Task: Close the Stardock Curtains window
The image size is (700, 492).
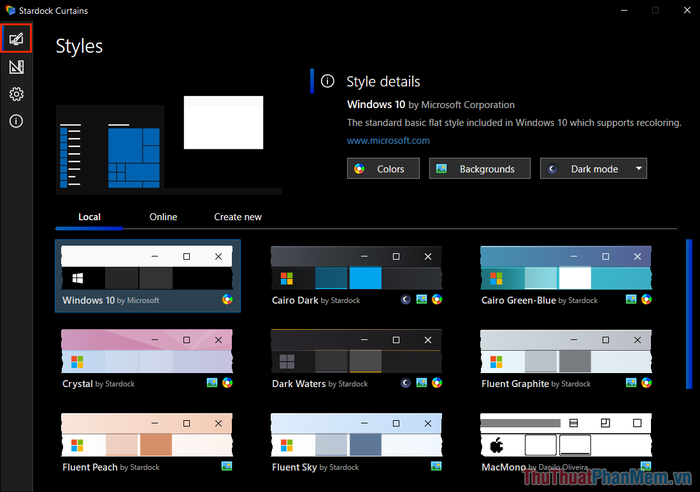Action: click(x=687, y=10)
